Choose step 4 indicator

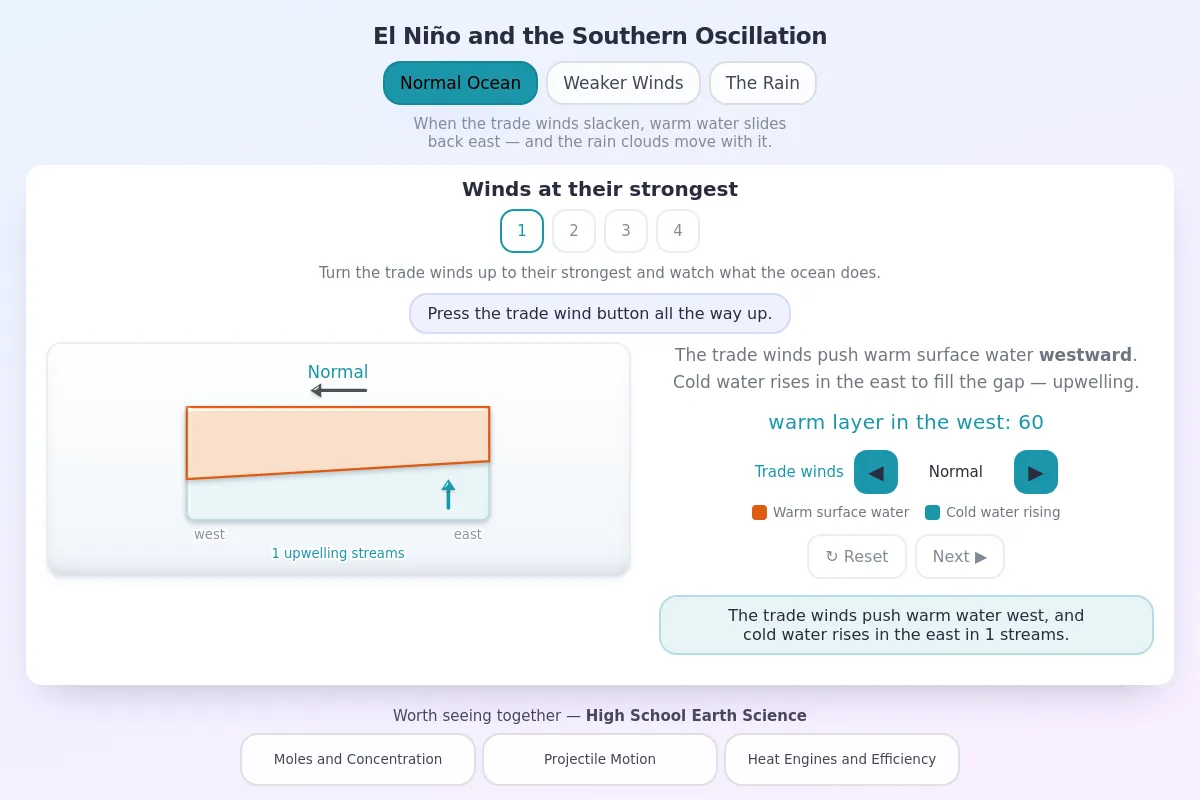[x=678, y=231]
